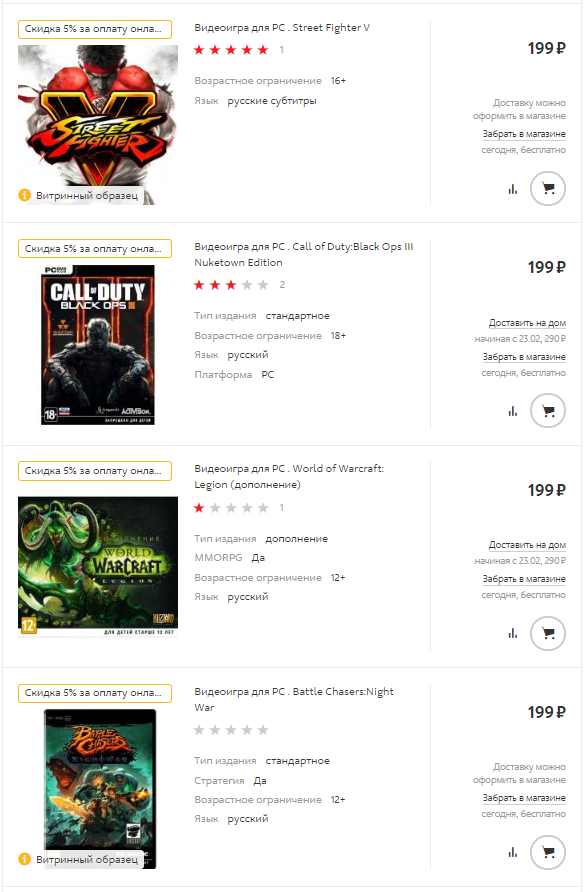585x892 pixels.
Task: Compare Call of Duty Black Ops III icon
Action: tap(513, 411)
